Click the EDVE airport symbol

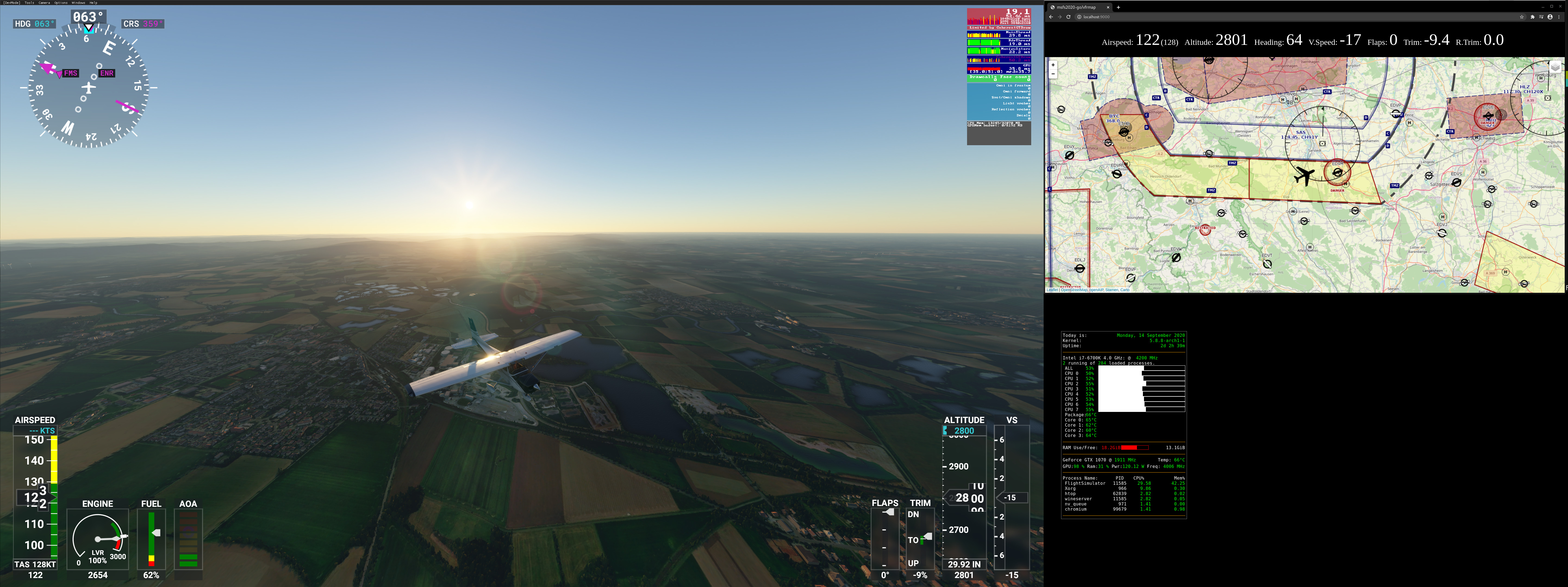tap(1488, 116)
